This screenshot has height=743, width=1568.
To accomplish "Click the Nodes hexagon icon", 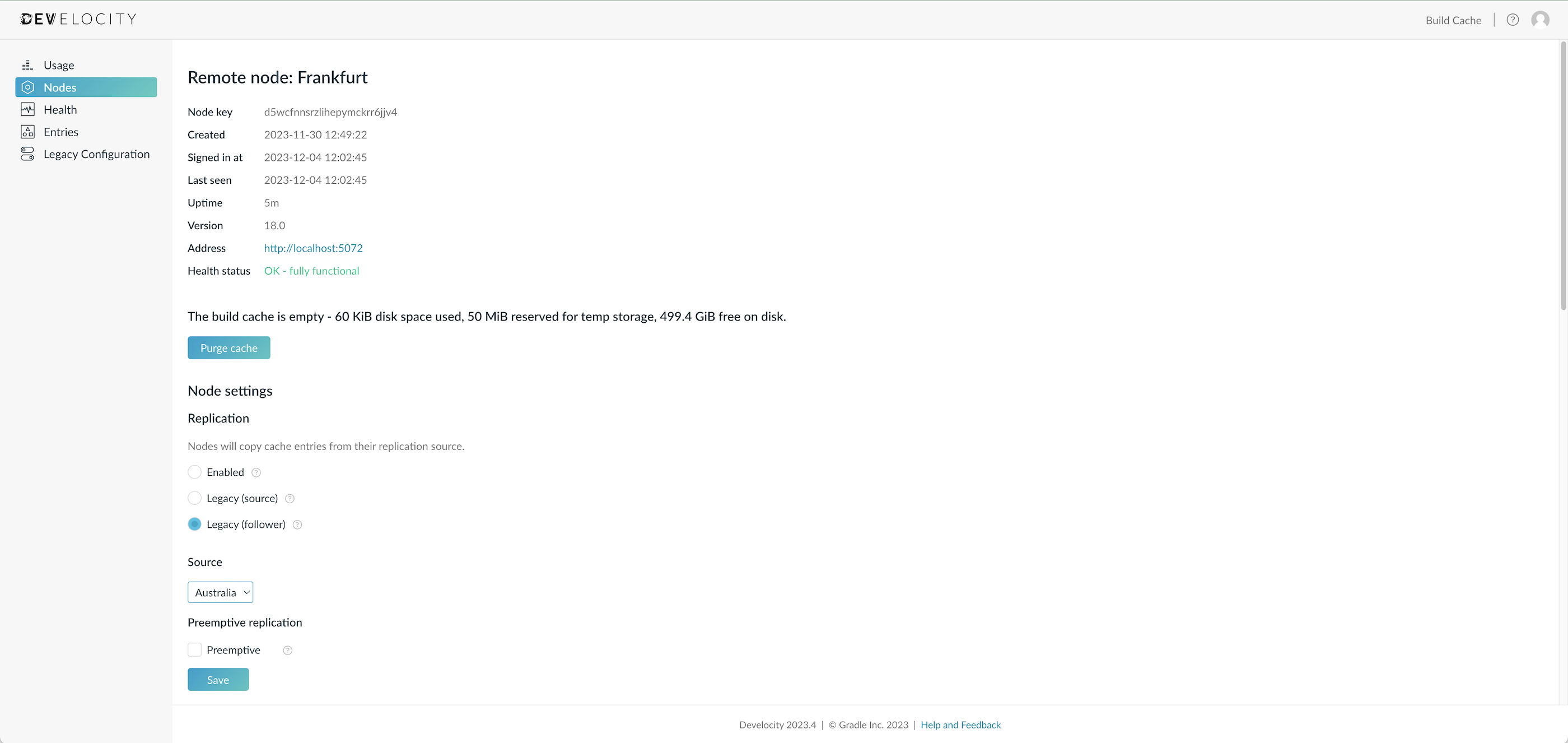I will 27,87.
